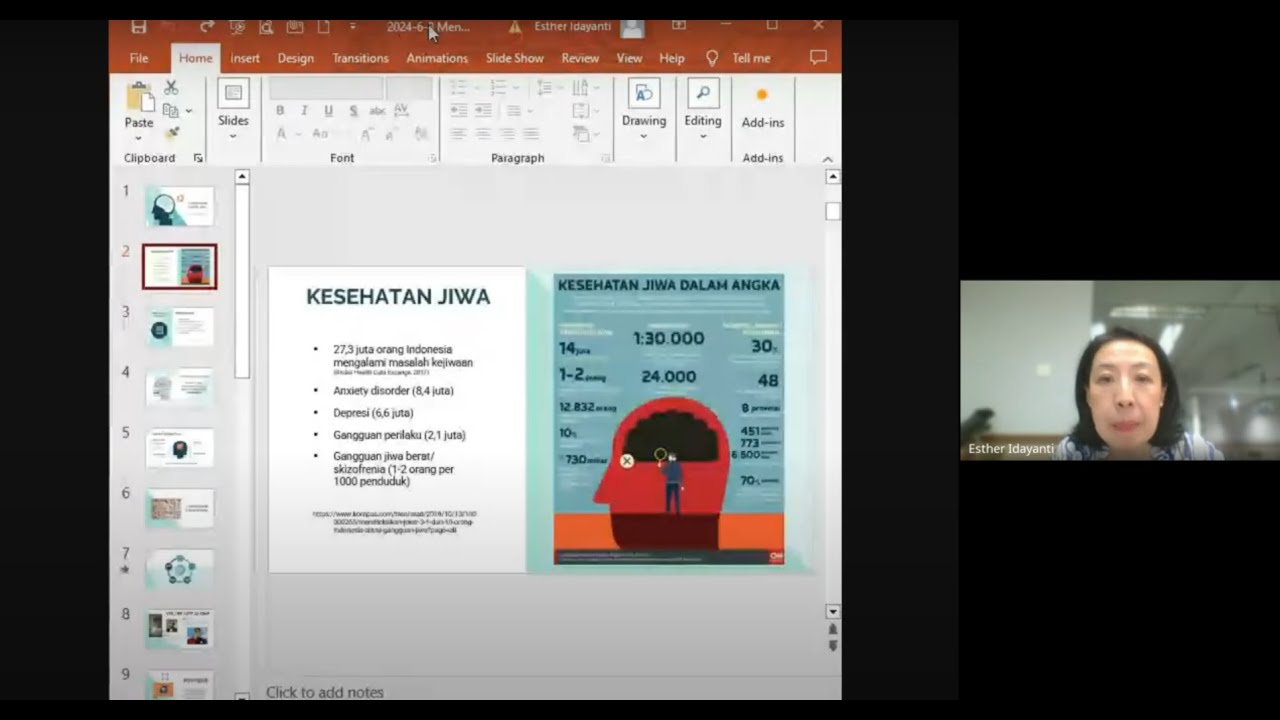Toggle Italic formatting

click(304, 110)
